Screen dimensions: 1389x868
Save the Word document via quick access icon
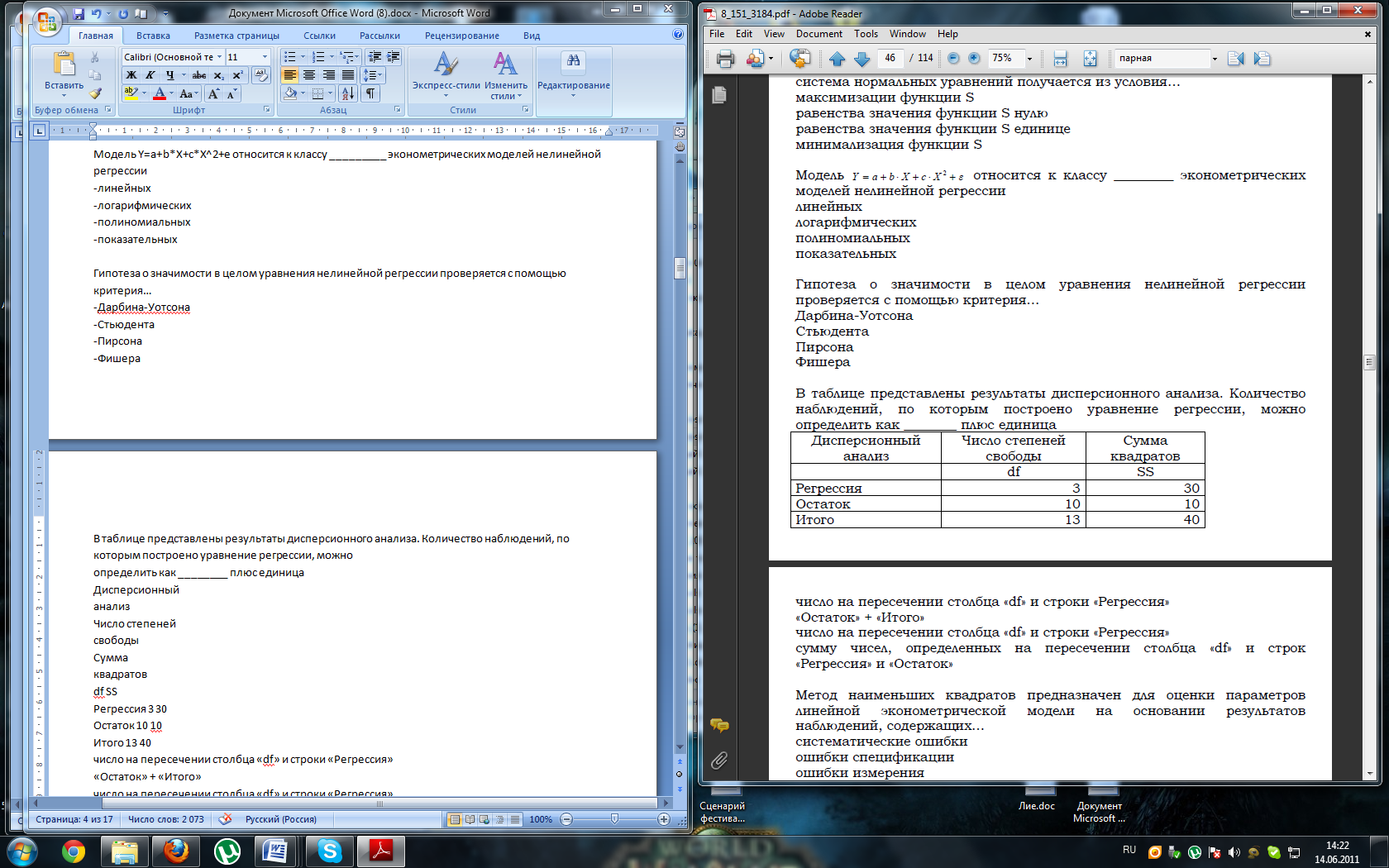79,14
